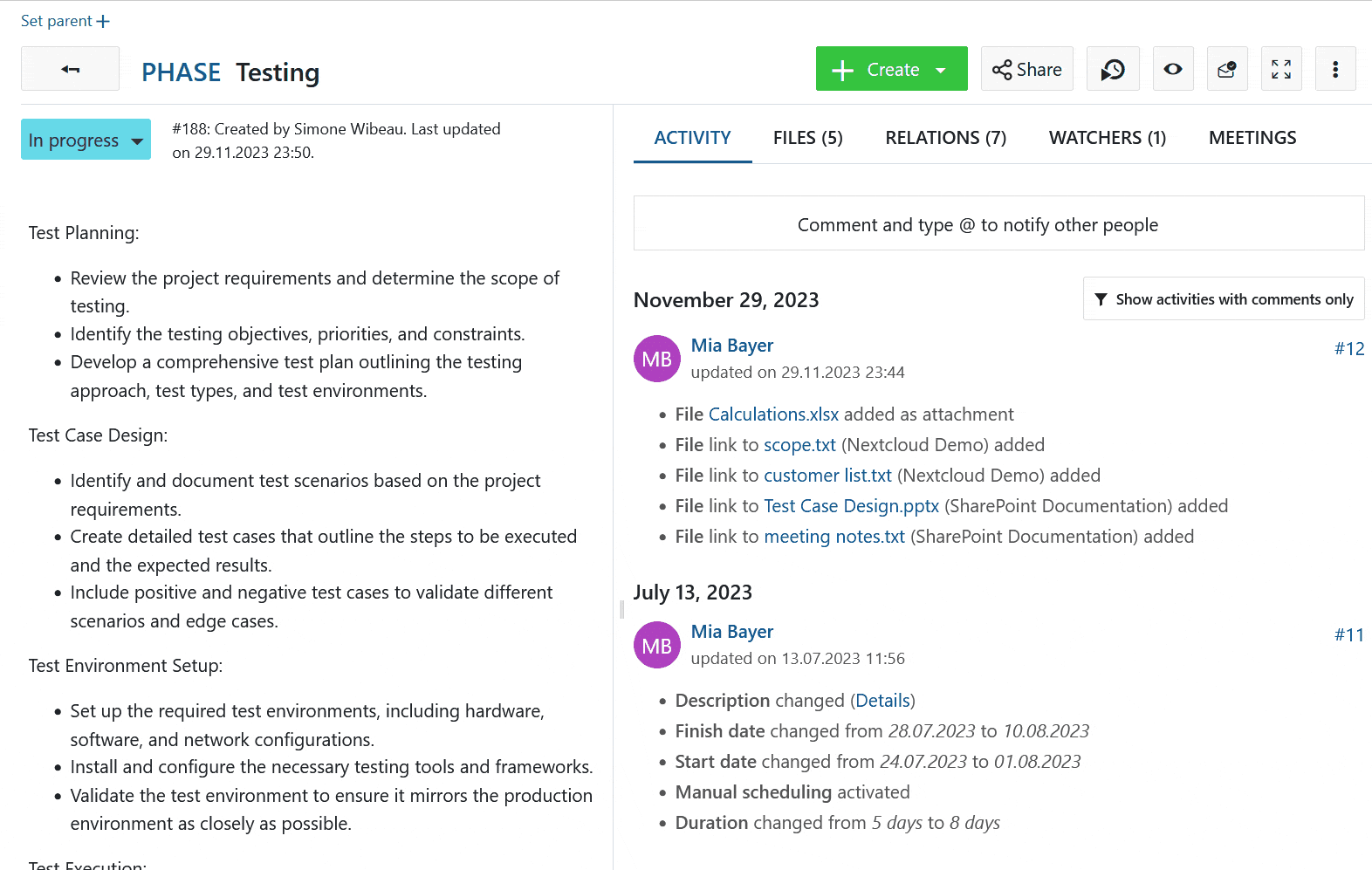The height and width of the screenshot is (870, 1372).
Task: Grab the panel resize divider handle
Action: (621, 609)
